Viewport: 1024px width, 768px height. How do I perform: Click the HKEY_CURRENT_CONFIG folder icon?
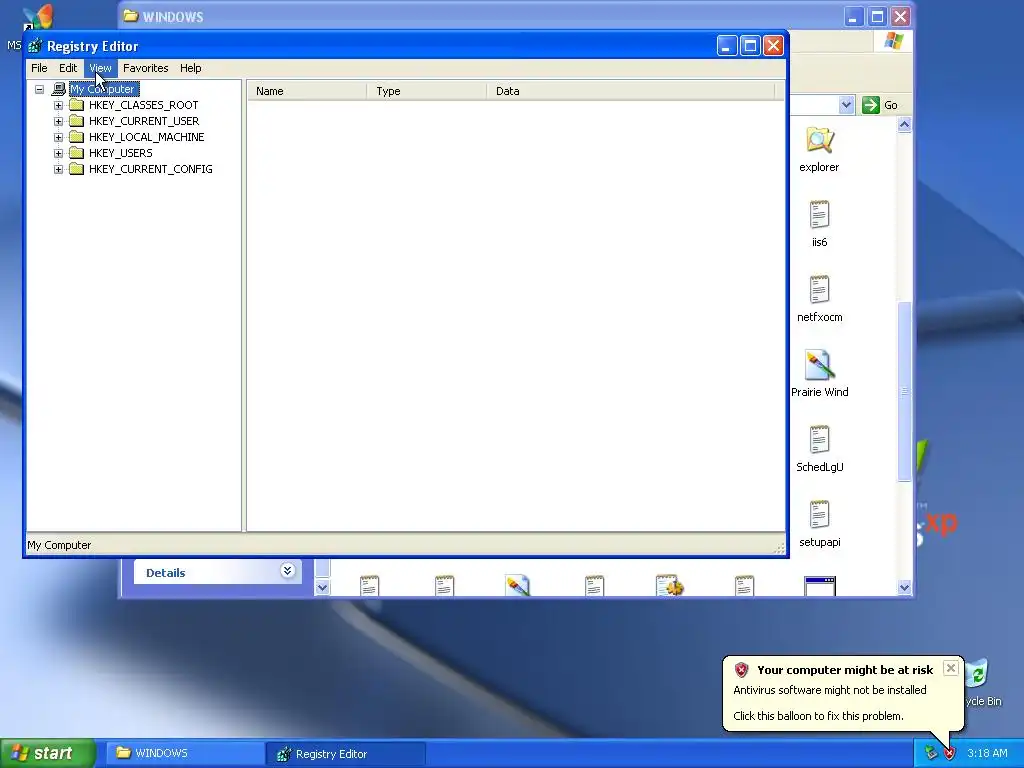point(76,168)
